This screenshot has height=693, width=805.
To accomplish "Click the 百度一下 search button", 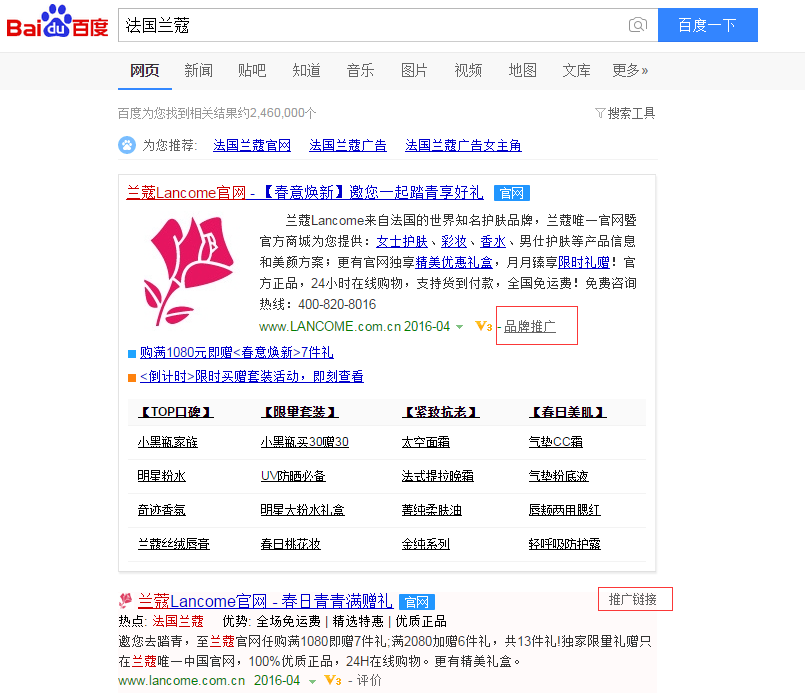I will (x=707, y=24).
